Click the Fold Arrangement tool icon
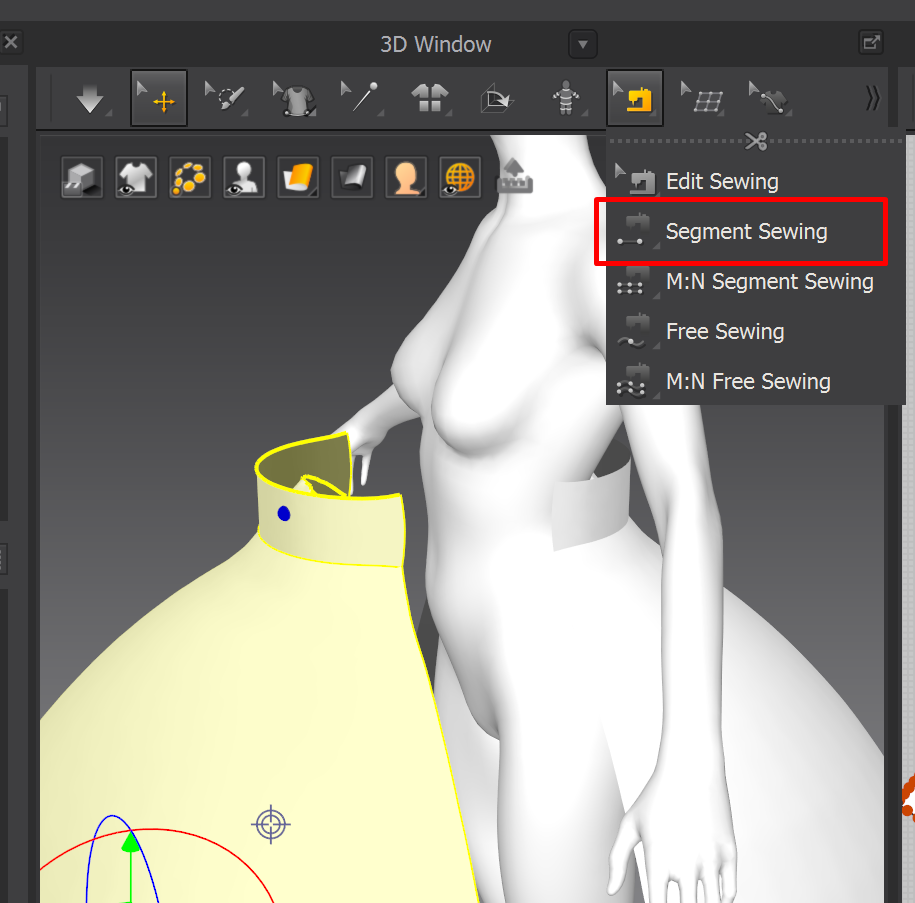 pyautogui.click(x=497, y=98)
